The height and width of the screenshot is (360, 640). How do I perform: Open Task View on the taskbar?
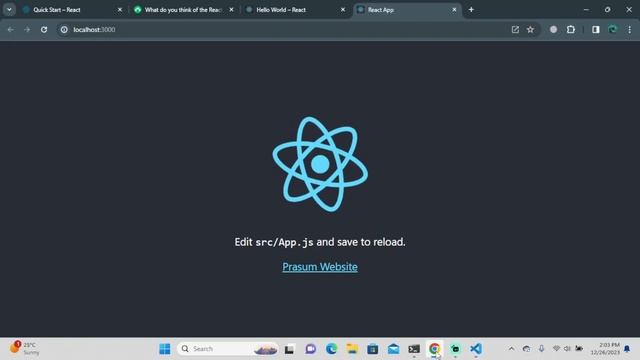289,349
